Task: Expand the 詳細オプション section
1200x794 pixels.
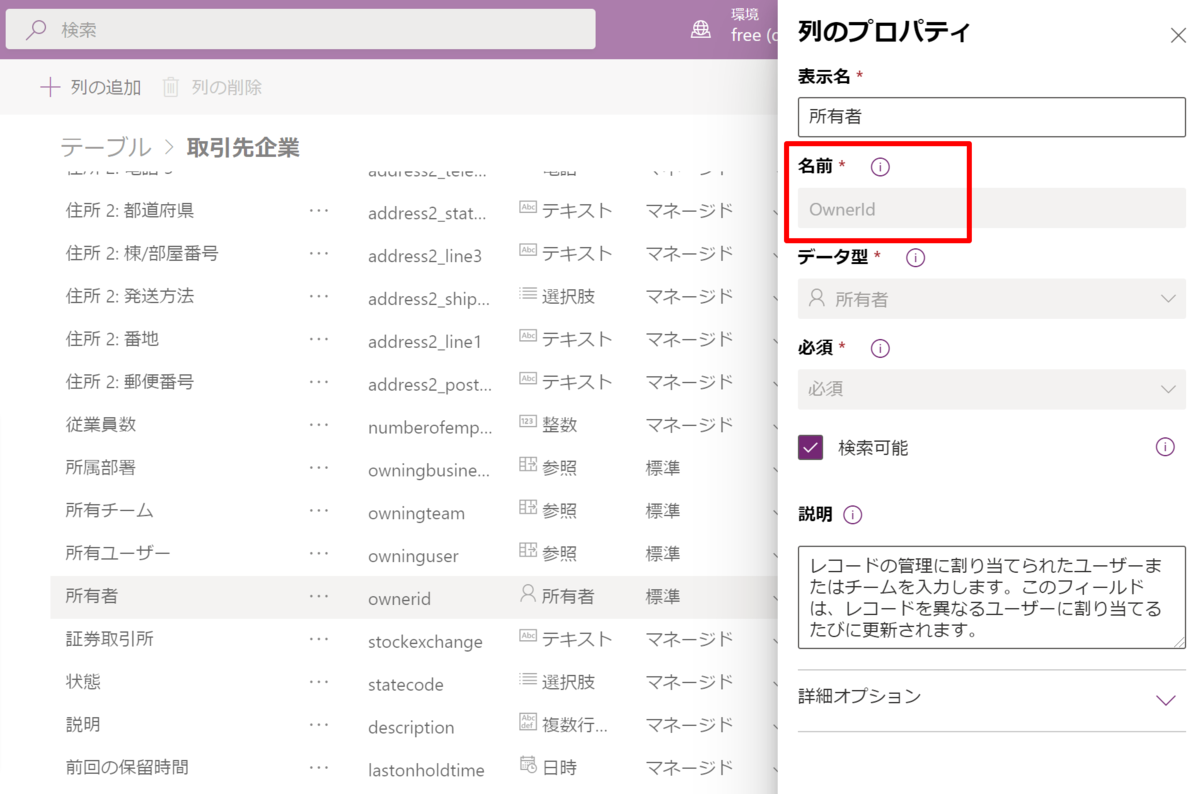Action: (x=1166, y=697)
